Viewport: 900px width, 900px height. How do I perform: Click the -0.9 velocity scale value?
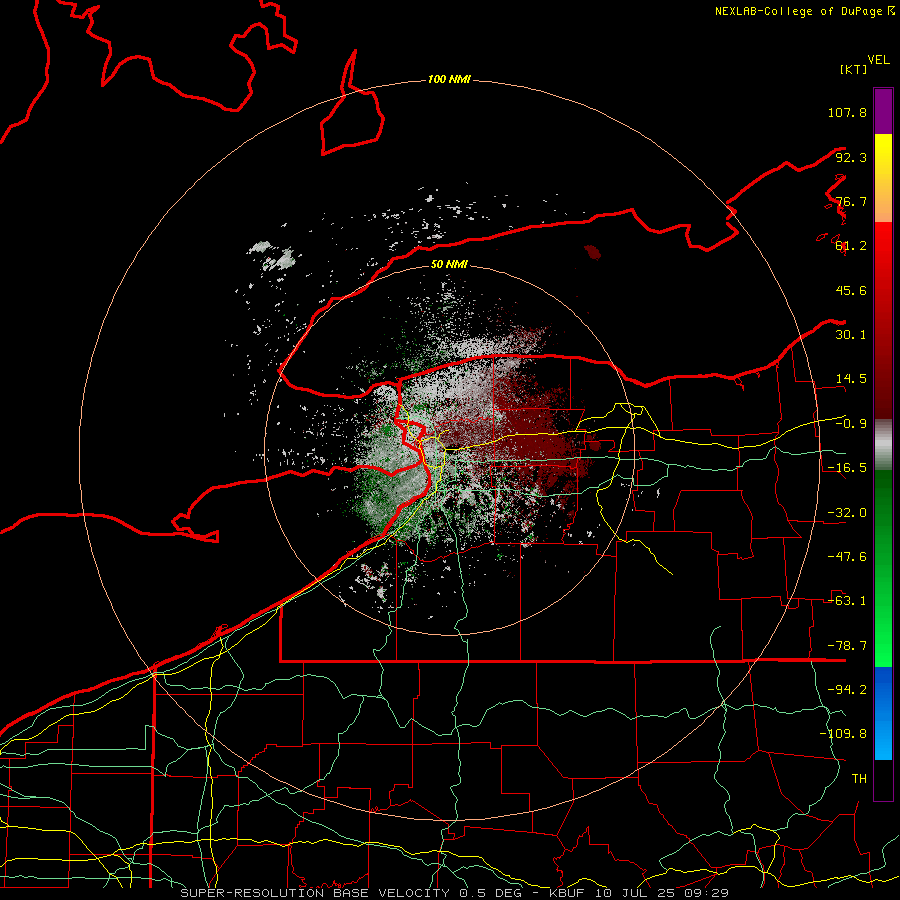tap(851, 424)
